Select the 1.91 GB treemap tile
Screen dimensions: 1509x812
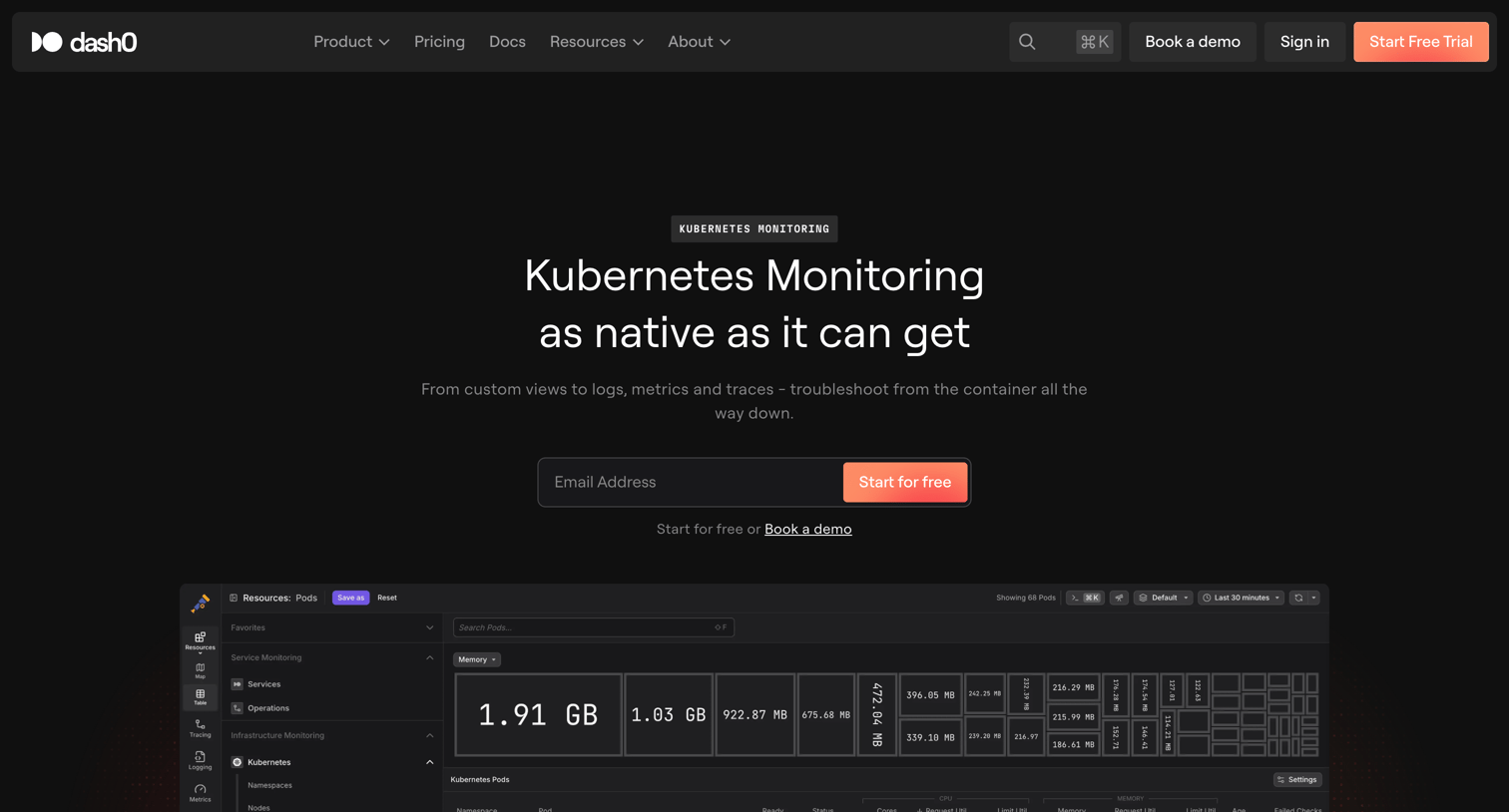[x=538, y=714]
